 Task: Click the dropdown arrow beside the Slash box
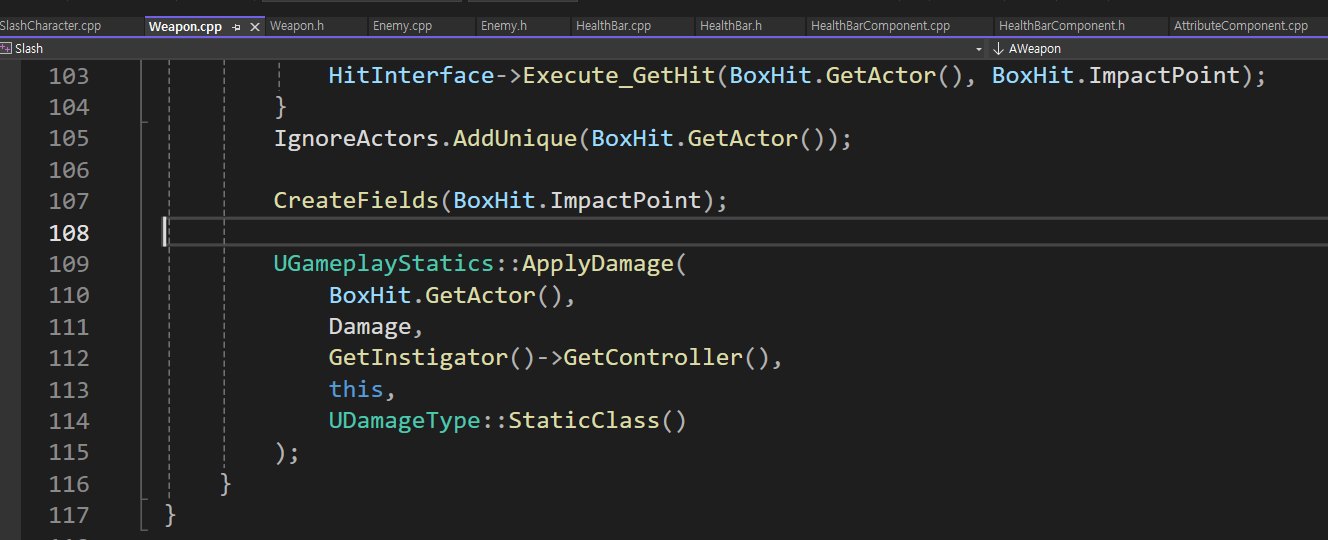click(x=979, y=49)
